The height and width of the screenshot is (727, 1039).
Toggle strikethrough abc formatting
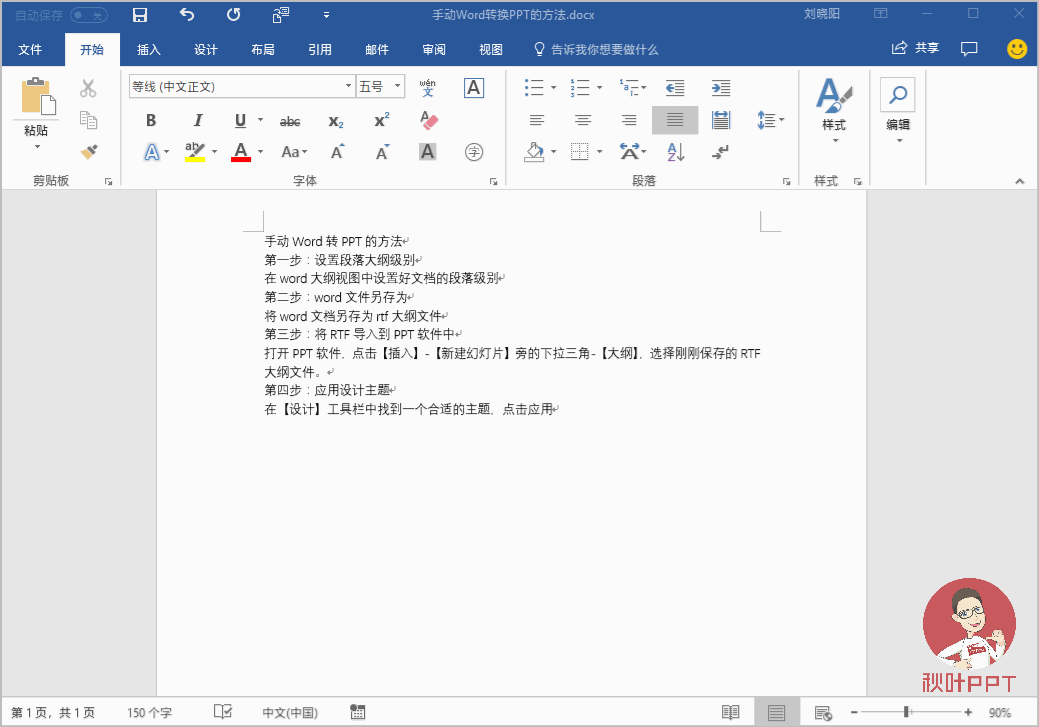tap(290, 121)
